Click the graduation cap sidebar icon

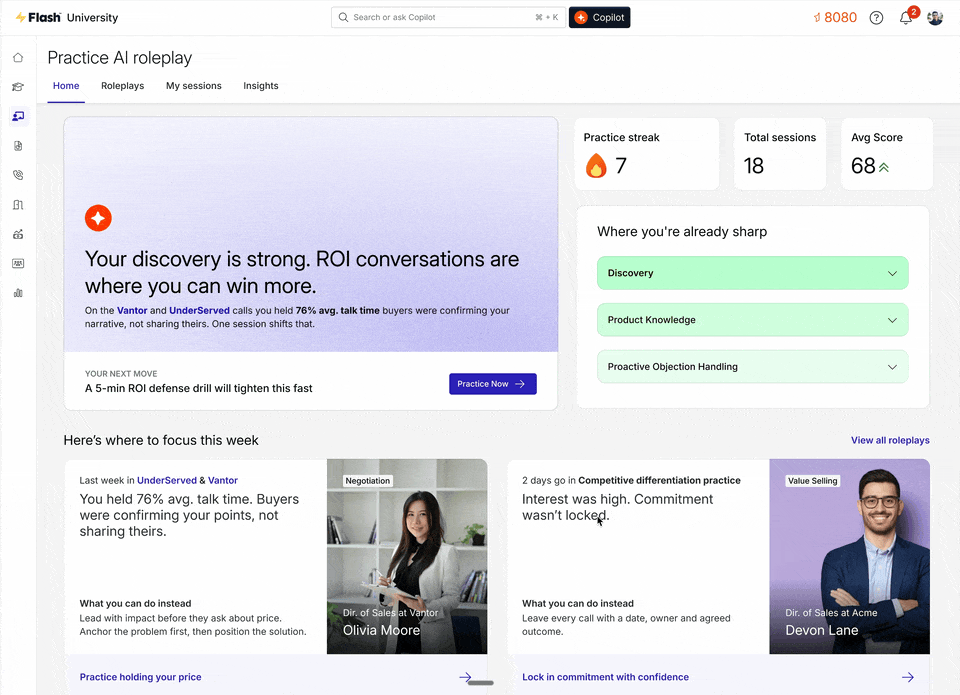click(x=18, y=87)
